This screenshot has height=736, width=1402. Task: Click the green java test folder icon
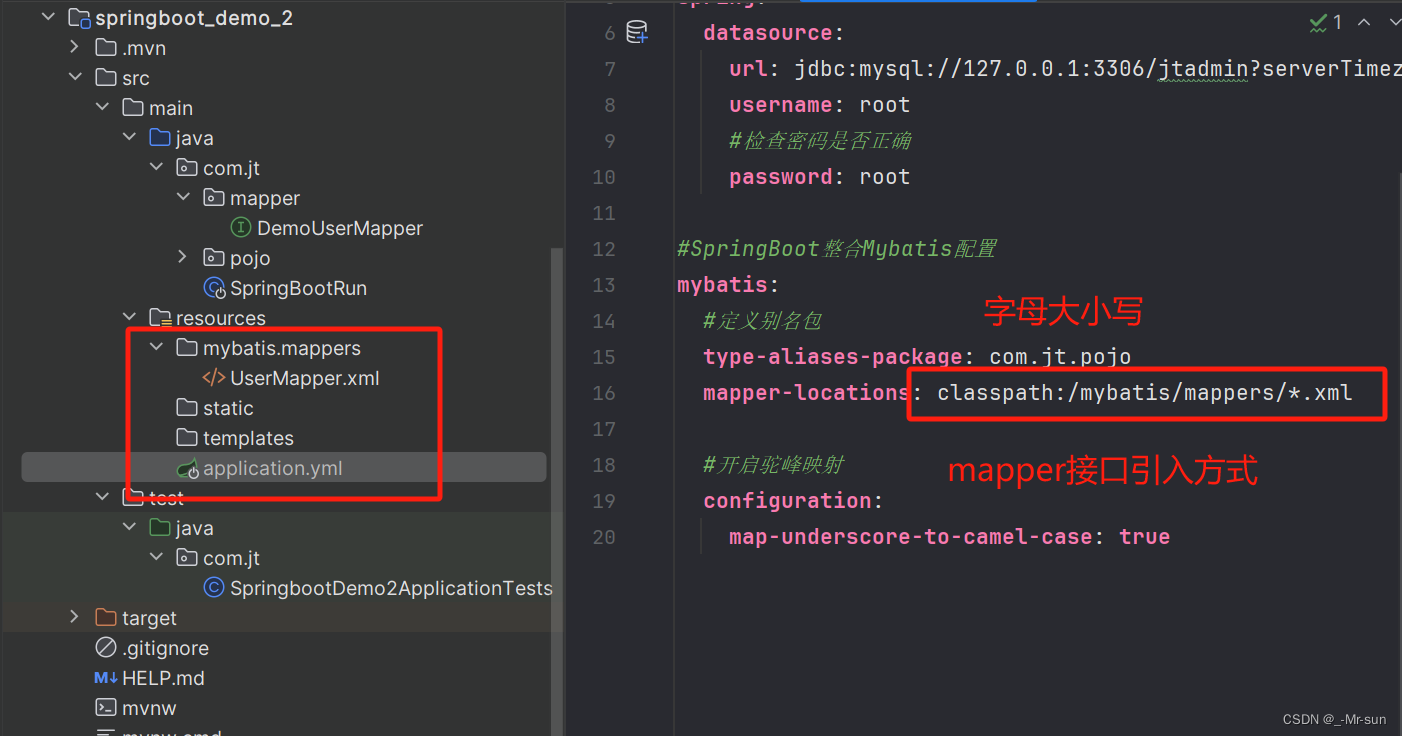(x=160, y=528)
